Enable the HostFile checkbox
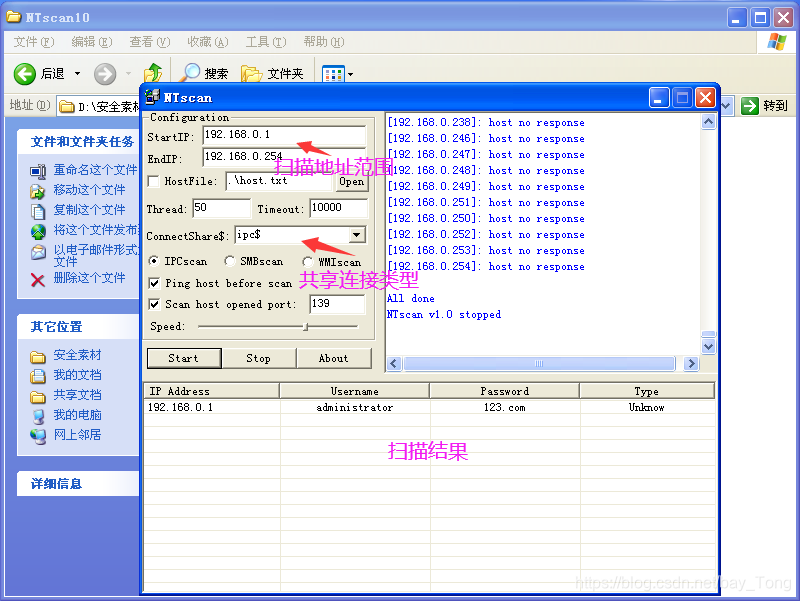Image resolution: width=800 pixels, height=601 pixels. click(x=153, y=181)
